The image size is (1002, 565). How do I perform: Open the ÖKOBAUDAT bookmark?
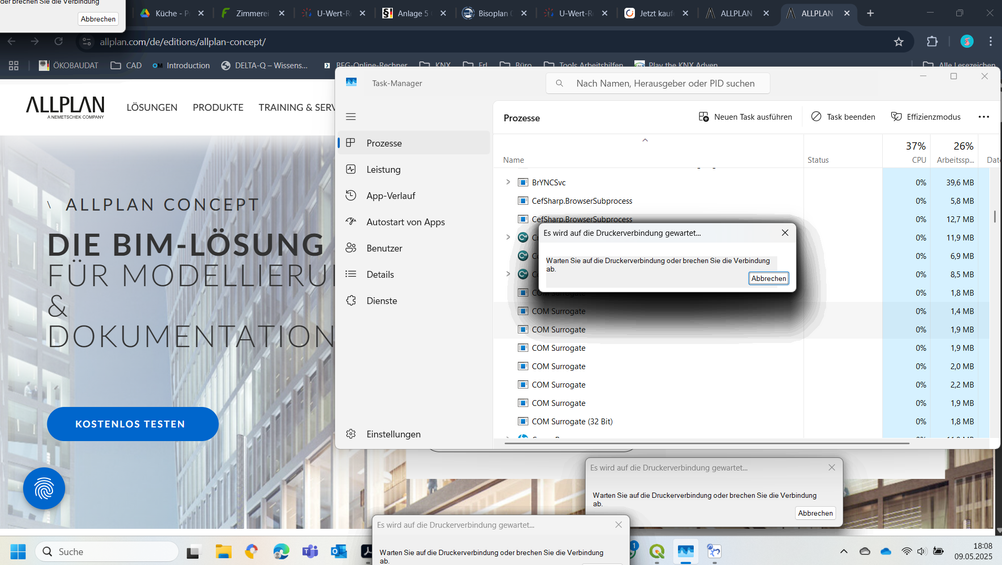(68, 65)
